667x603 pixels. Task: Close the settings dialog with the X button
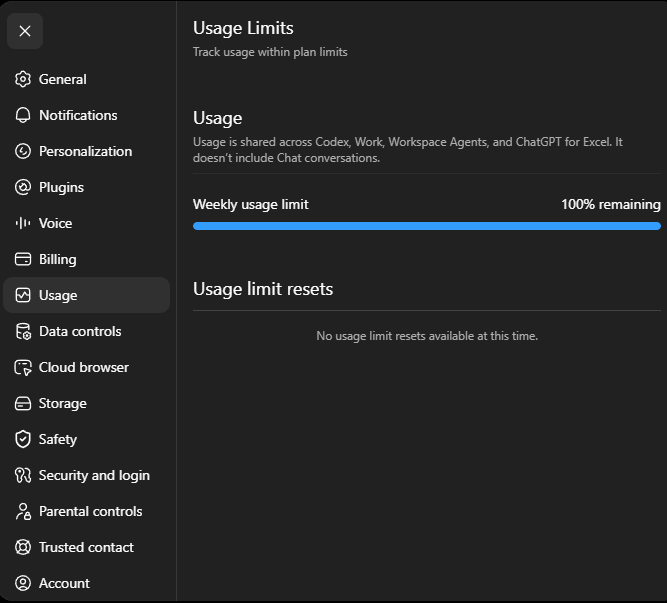click(x=25, y=31)
